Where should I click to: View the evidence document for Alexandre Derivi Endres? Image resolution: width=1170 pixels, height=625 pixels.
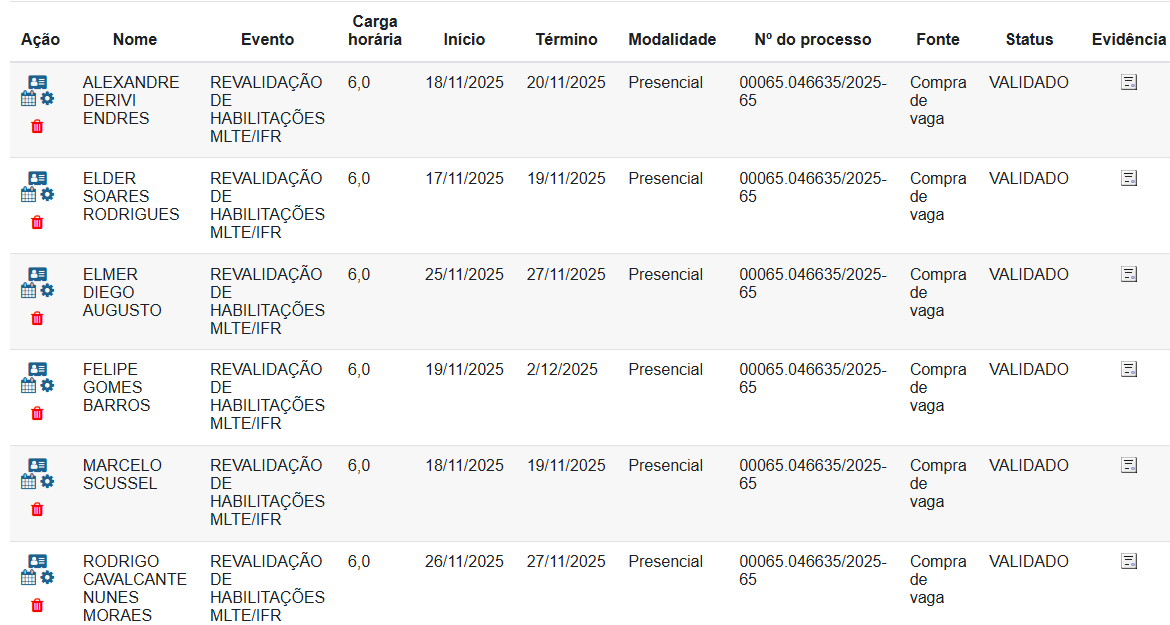point(1129,83)
